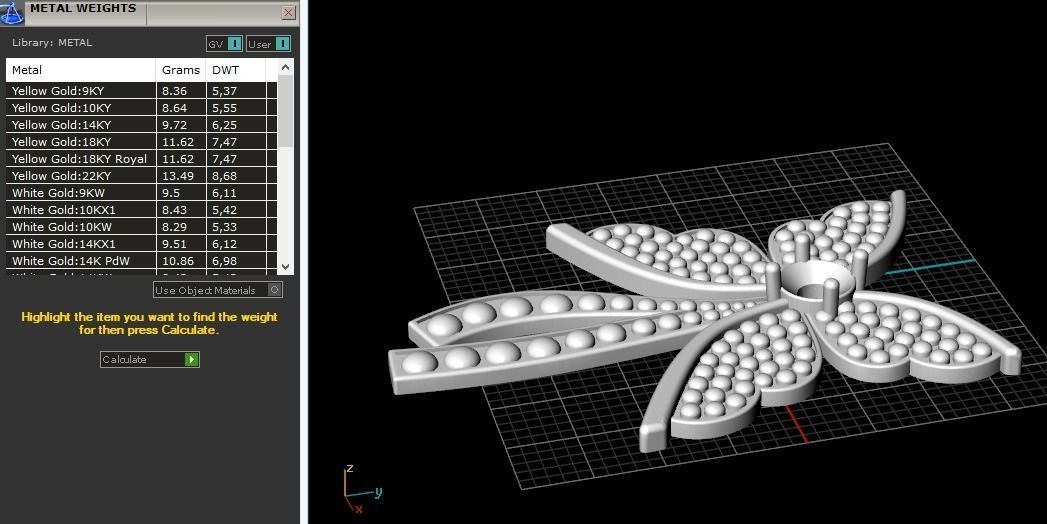Click the 10.86 grams value
Image resolution: width=1047 pixels, height=524 pixels.
[x=178, y=261]
